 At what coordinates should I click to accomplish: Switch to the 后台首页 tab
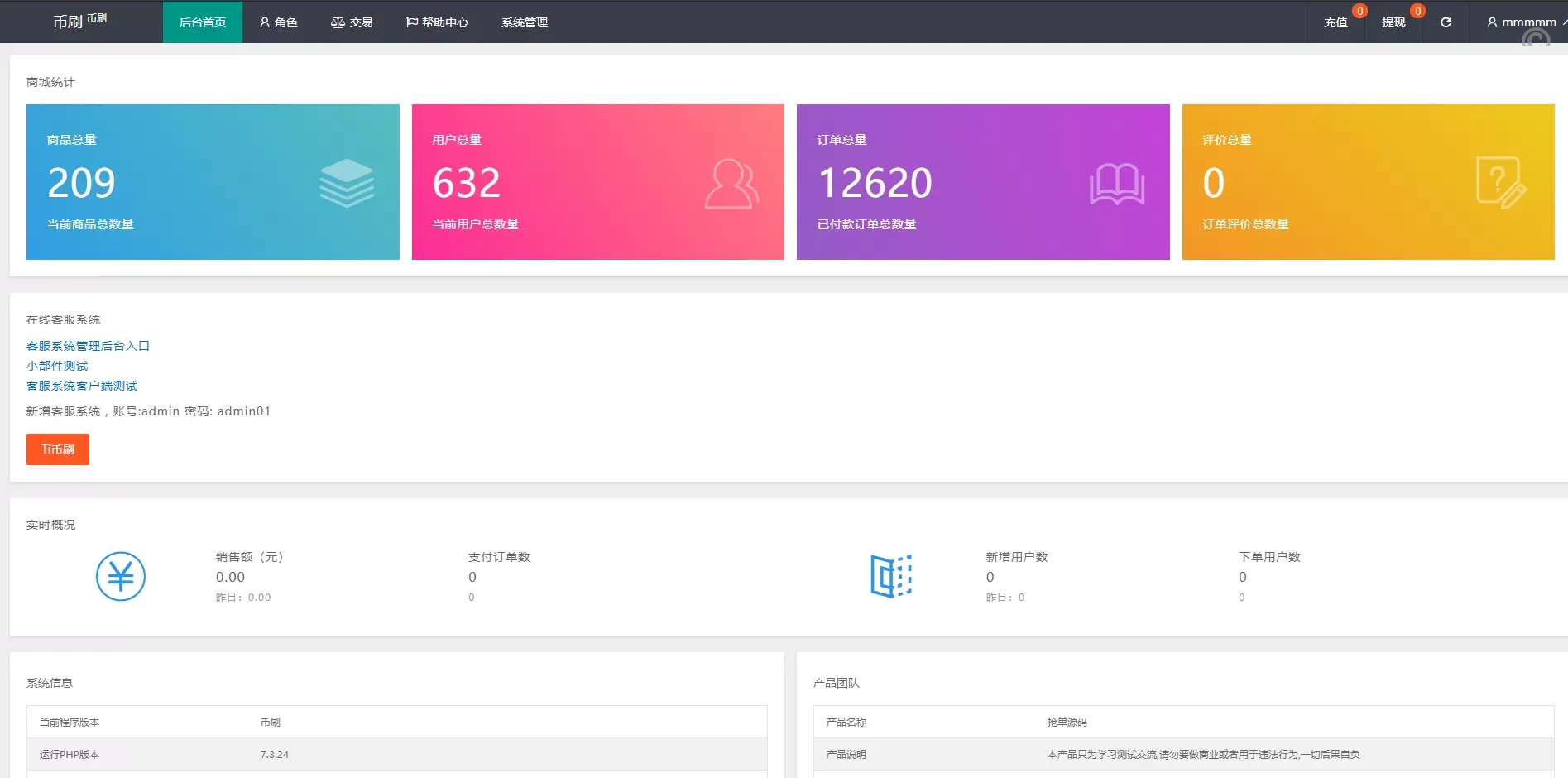coord(203,22)
